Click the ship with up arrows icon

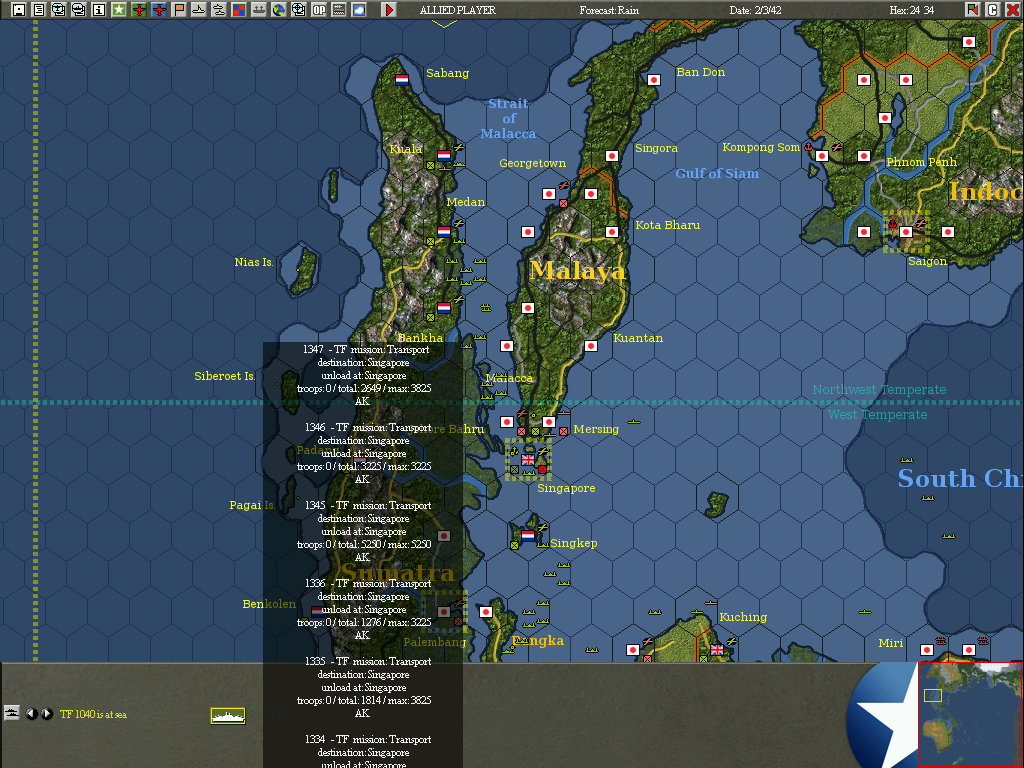(259, 10)
